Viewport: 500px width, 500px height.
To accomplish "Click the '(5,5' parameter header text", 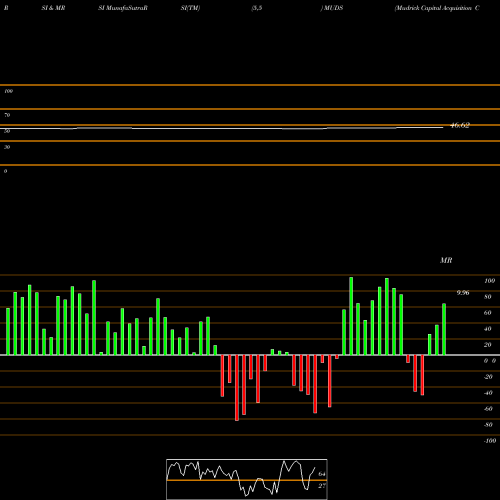I will pos(257,8).
